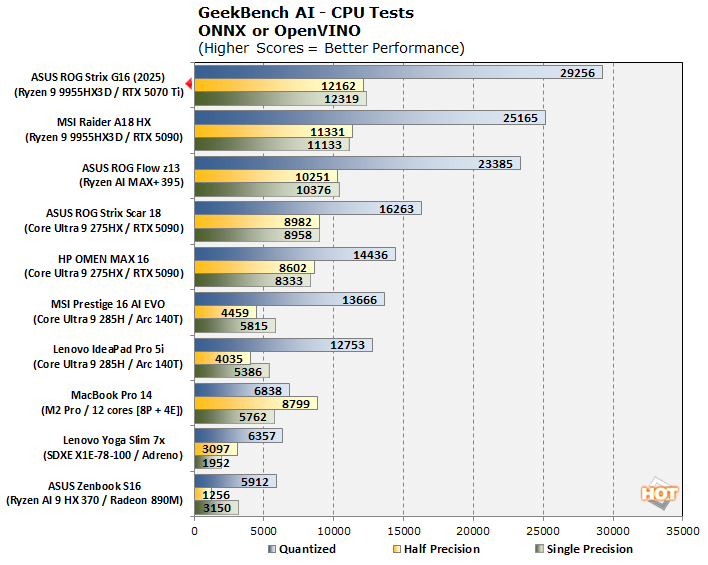Click the ASUS Zenbook S16 label

coord(94,486)
